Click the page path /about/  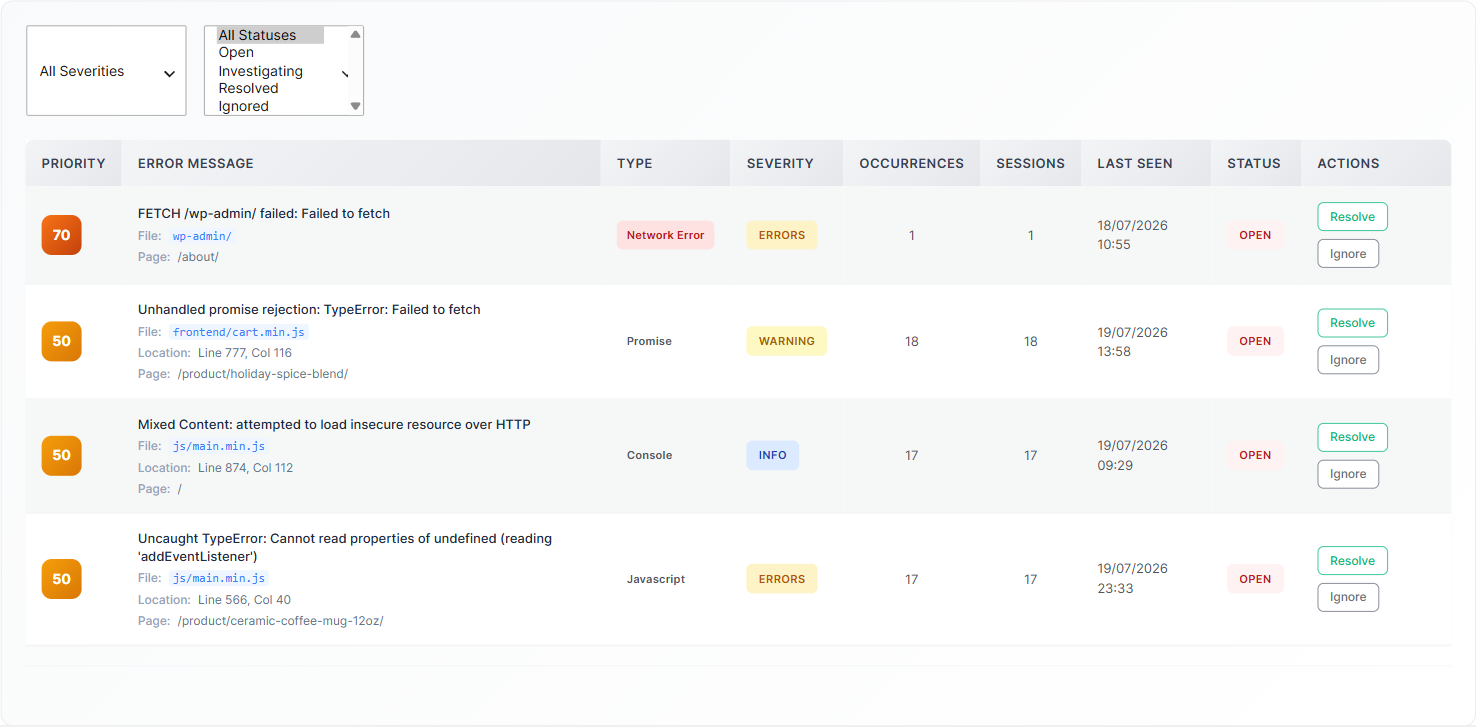pos(198,257)
